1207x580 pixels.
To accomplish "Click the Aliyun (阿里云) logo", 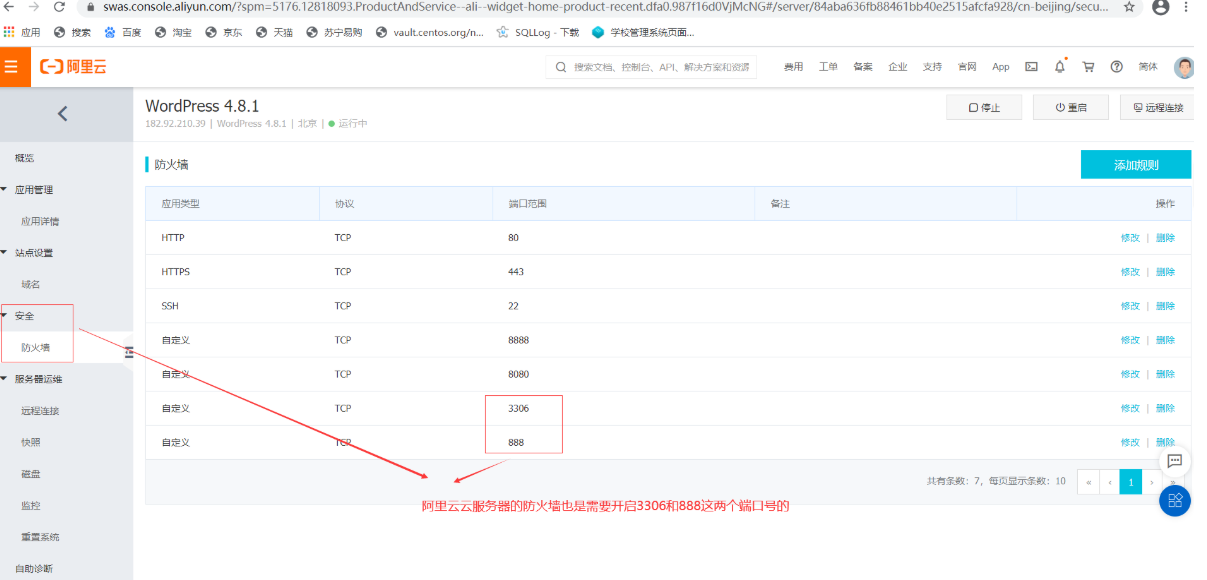I will (x=73, y=67).
